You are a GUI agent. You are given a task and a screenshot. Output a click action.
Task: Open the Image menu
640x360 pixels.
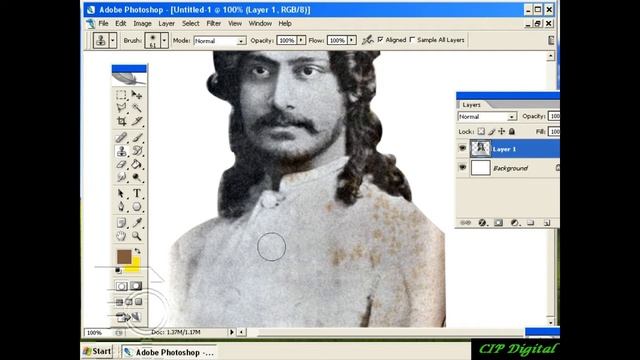142,23
